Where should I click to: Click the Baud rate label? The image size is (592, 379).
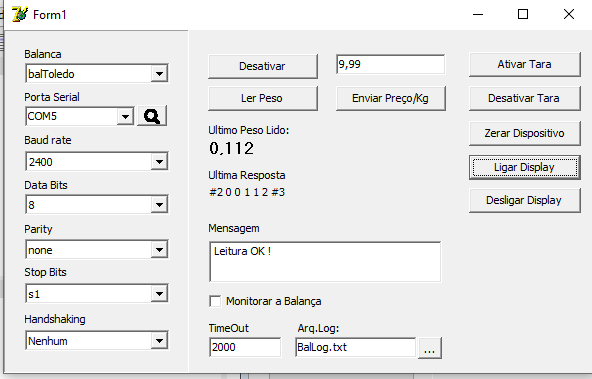click(48, 140)
